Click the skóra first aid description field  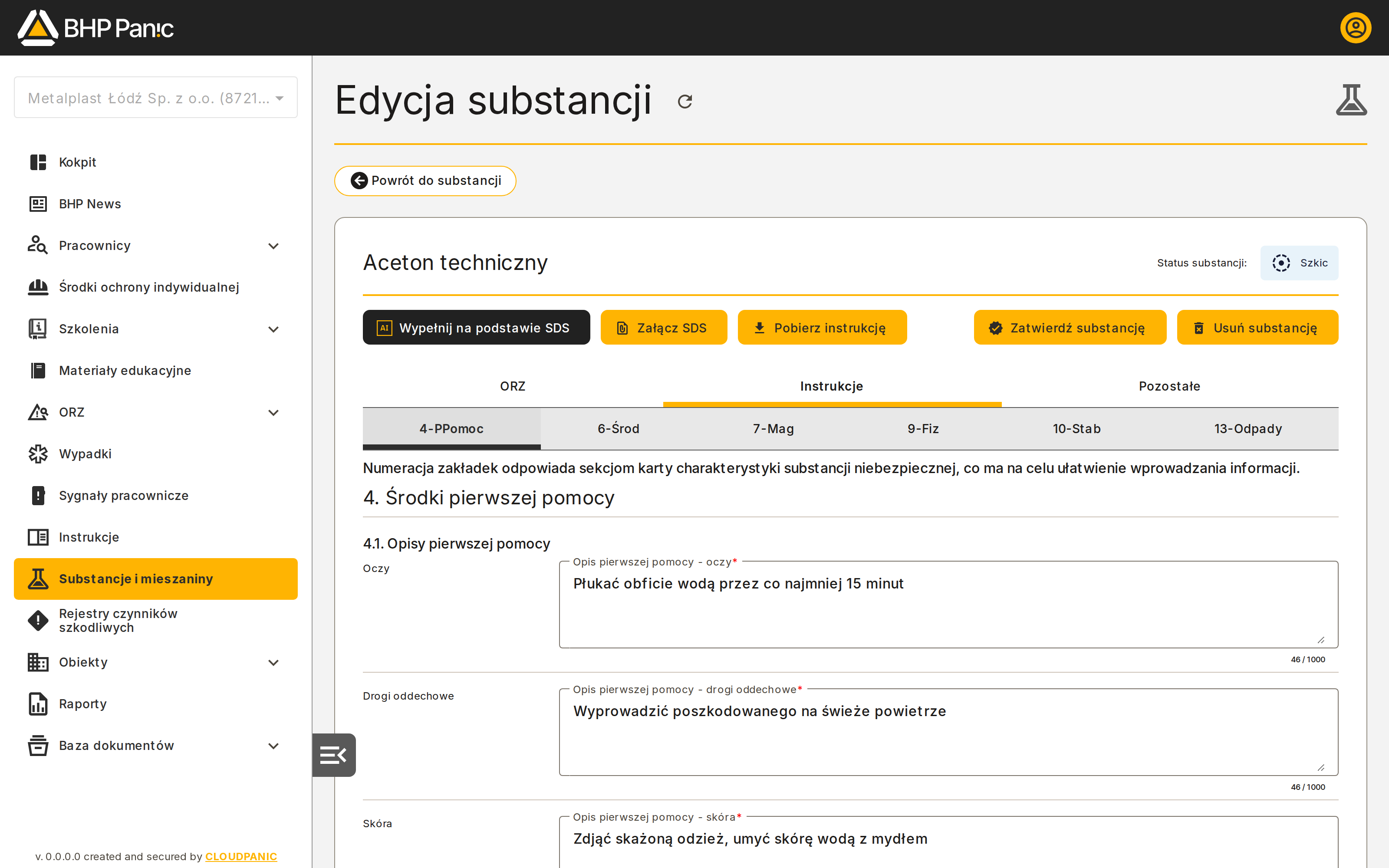948,842
